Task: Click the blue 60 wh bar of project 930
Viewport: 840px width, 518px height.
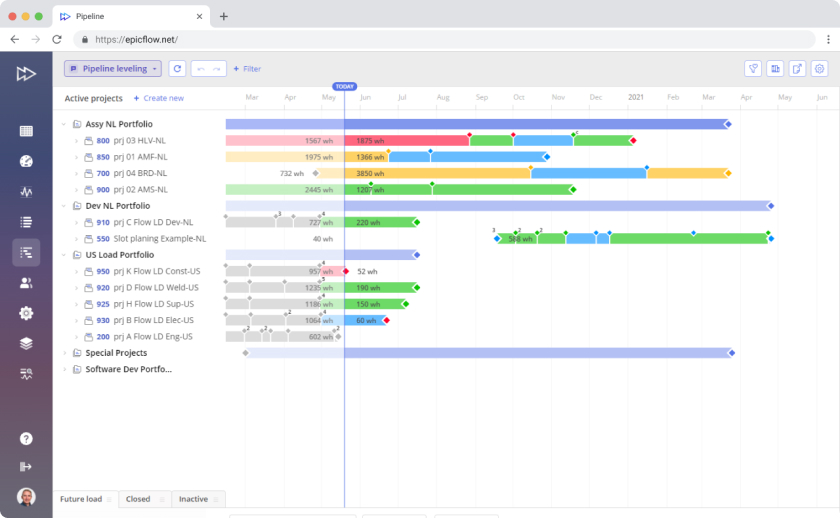Action: point(365,320)
